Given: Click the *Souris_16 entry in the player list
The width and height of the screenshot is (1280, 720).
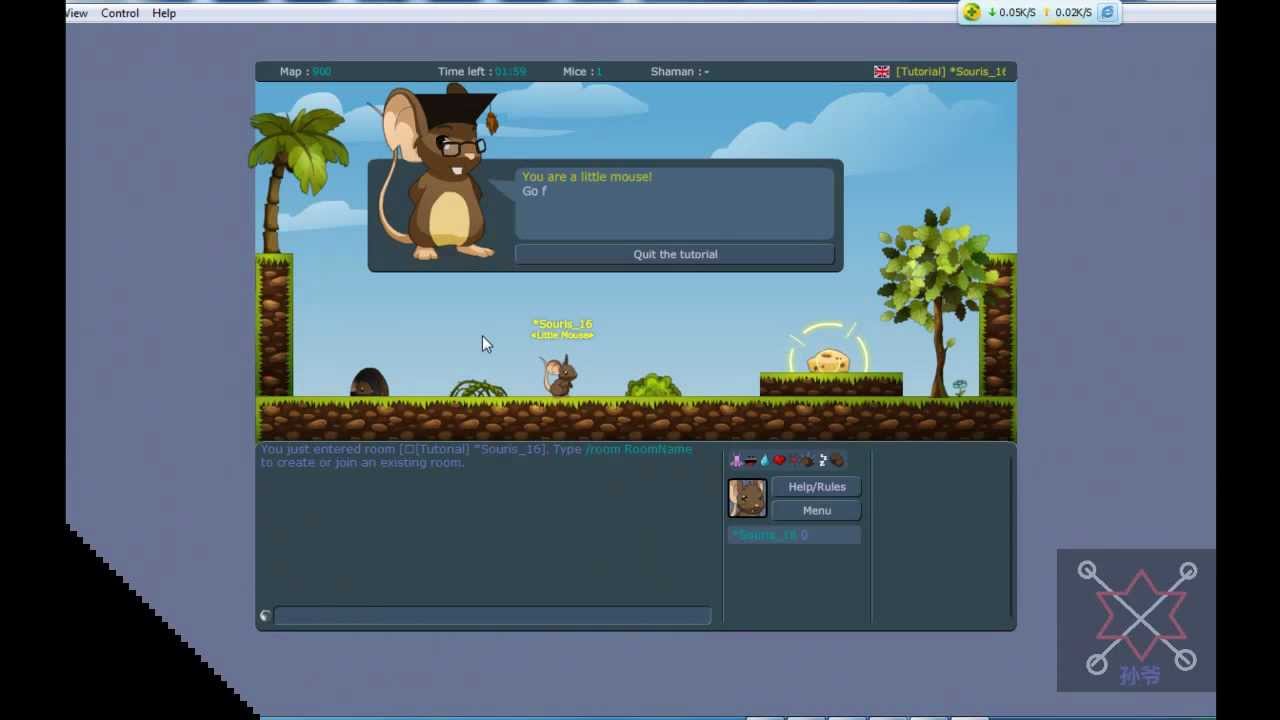Looking at the screenshot, I should point(794,535).
